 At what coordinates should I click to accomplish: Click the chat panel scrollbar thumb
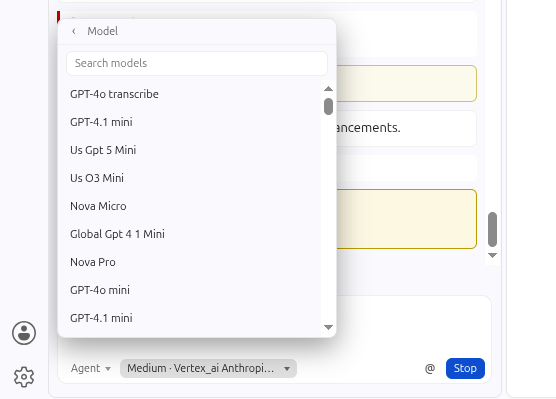492,229
